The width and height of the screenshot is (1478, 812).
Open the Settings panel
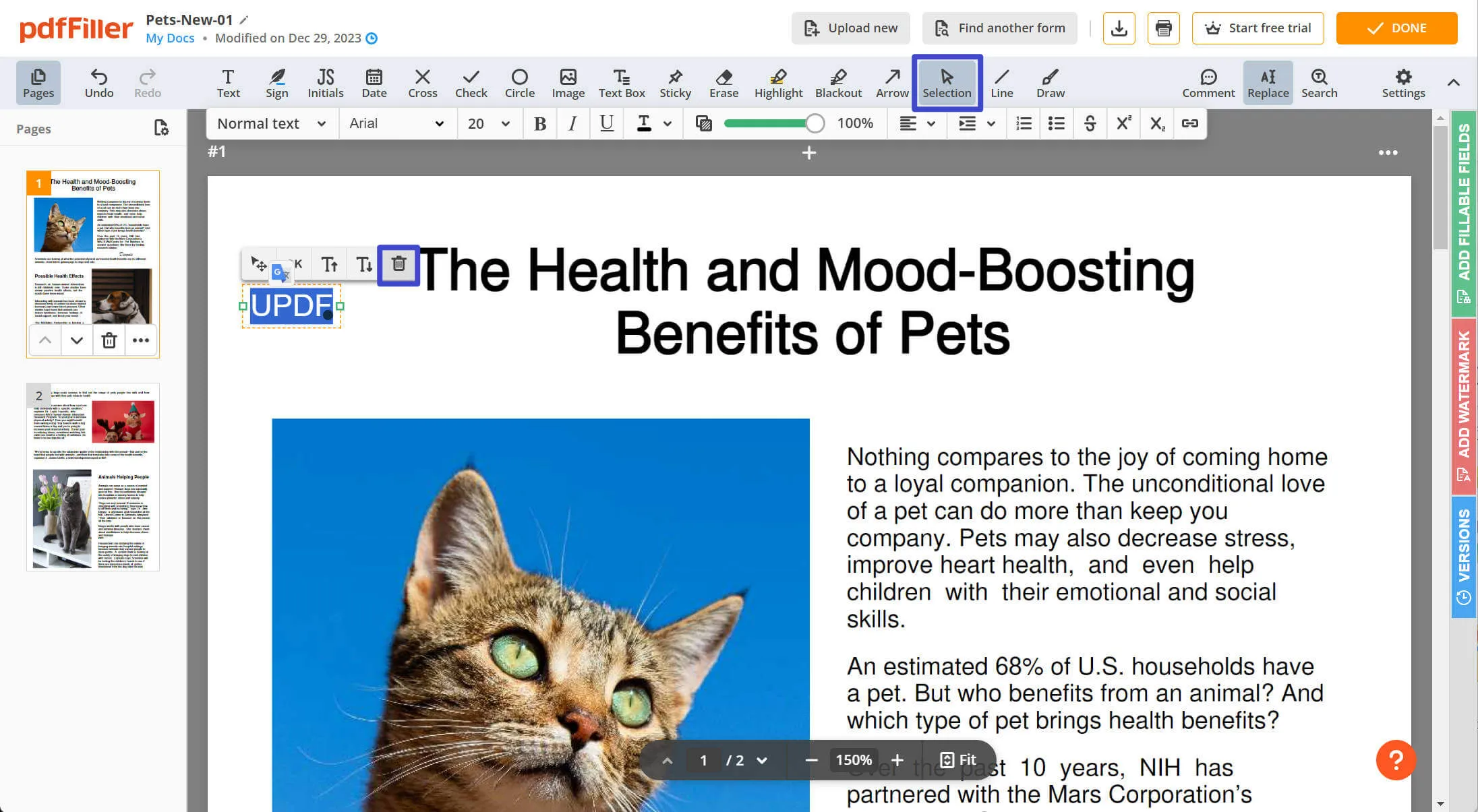pyautogui.click(x=1404, y=82)
